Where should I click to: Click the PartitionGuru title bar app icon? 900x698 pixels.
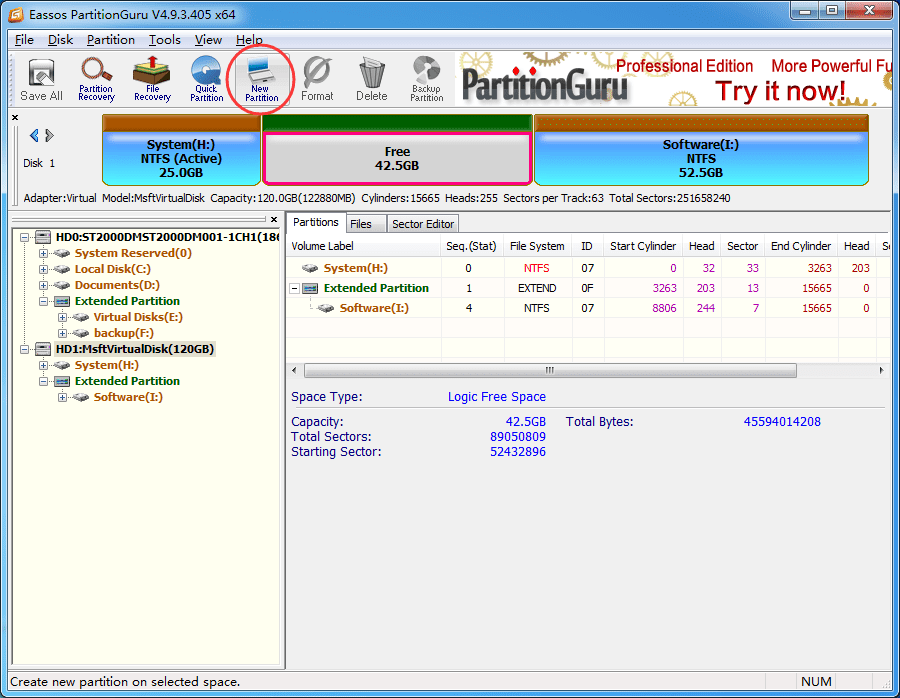pos(16,14)
